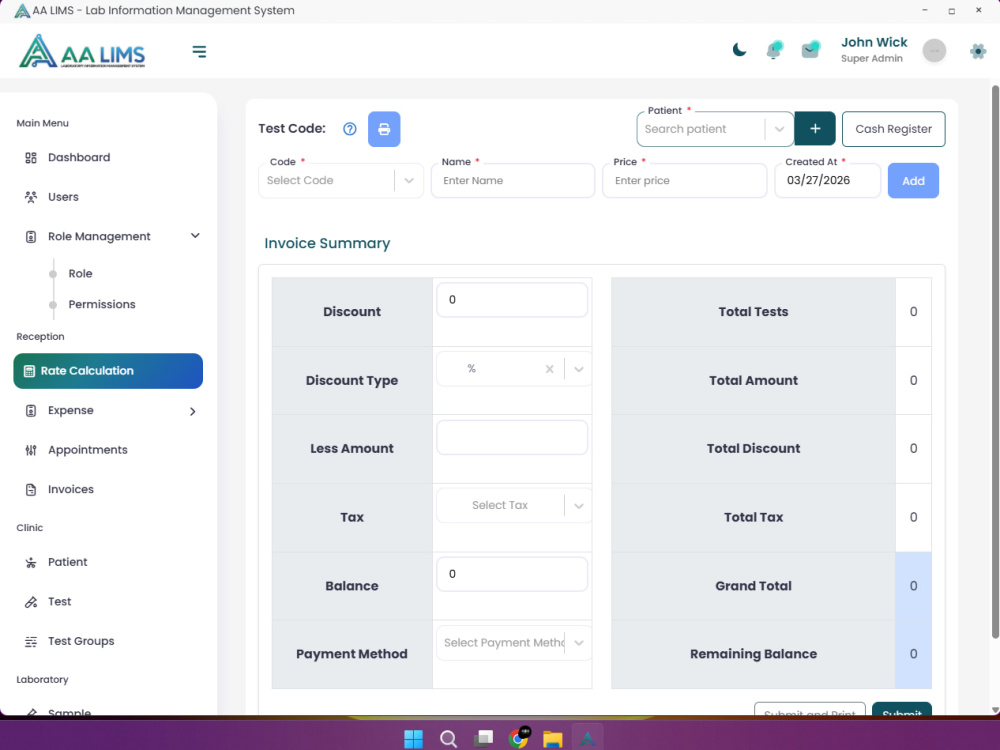Image resolution: width=1000 pixels, height=750 pixels.
Task: Open the notifications bell
Action: pos(774,50)
